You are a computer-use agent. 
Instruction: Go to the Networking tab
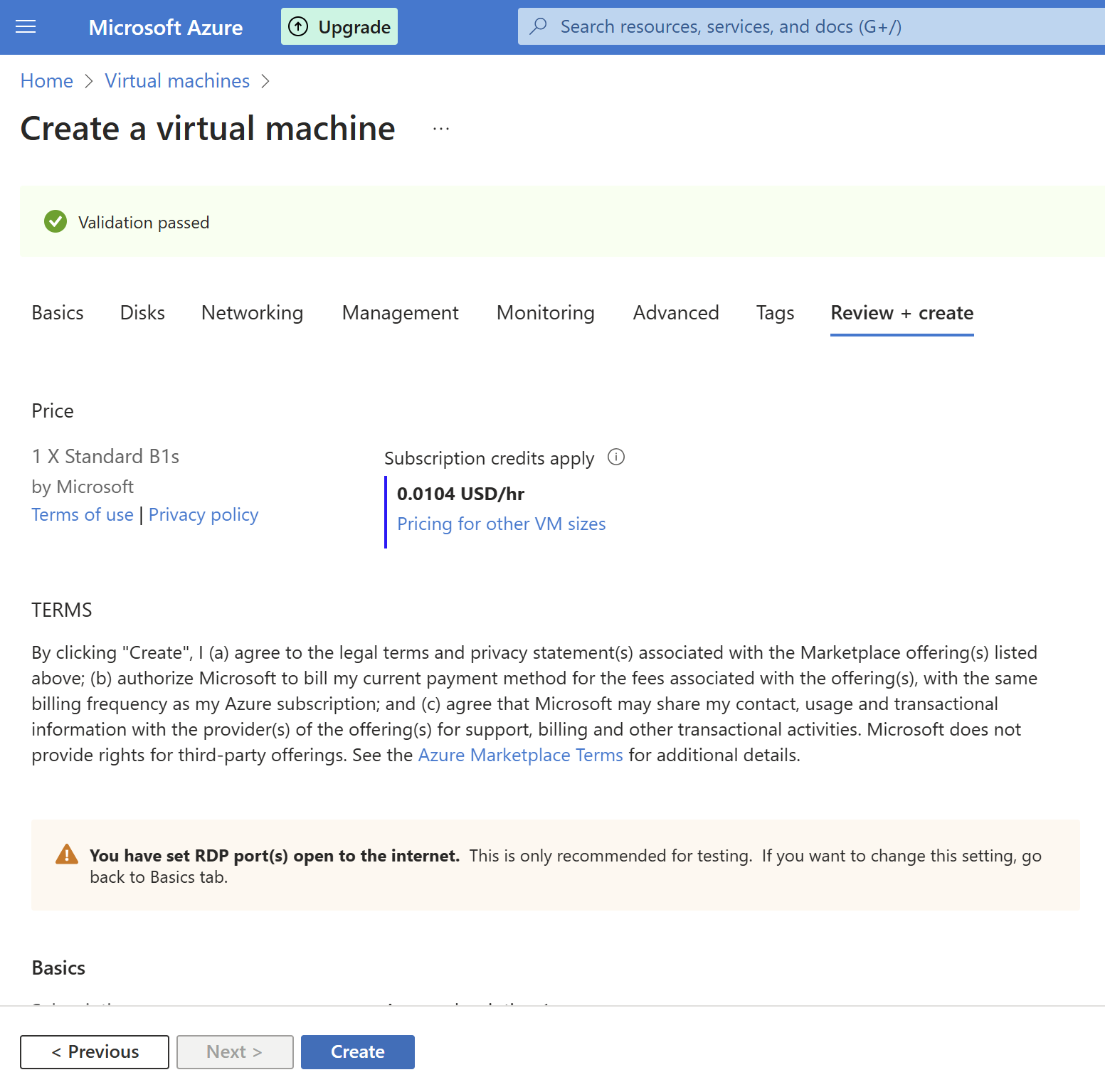click(x=252, y=313)
